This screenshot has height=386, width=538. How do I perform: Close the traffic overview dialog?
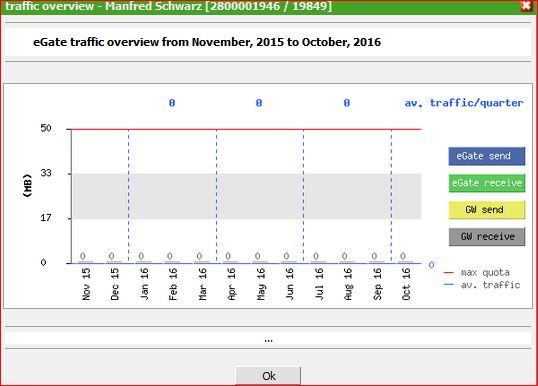click(526, 6)
